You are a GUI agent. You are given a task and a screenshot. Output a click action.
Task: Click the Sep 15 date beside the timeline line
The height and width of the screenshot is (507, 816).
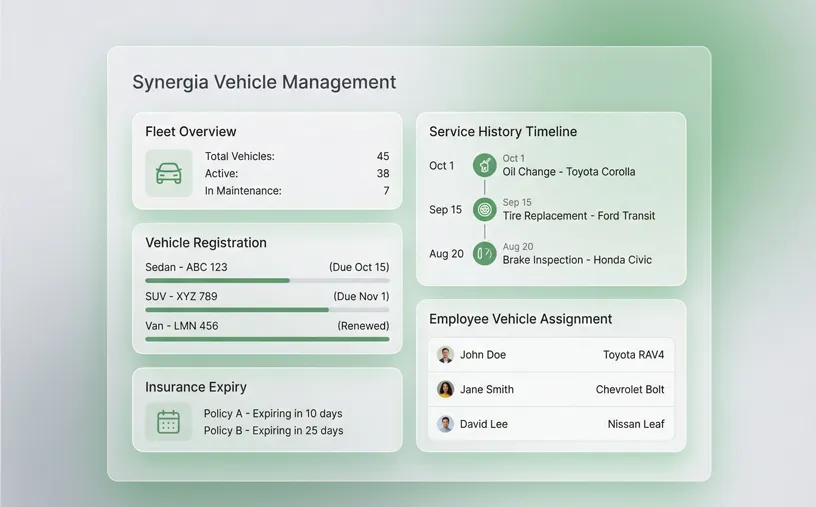point(445,210)
